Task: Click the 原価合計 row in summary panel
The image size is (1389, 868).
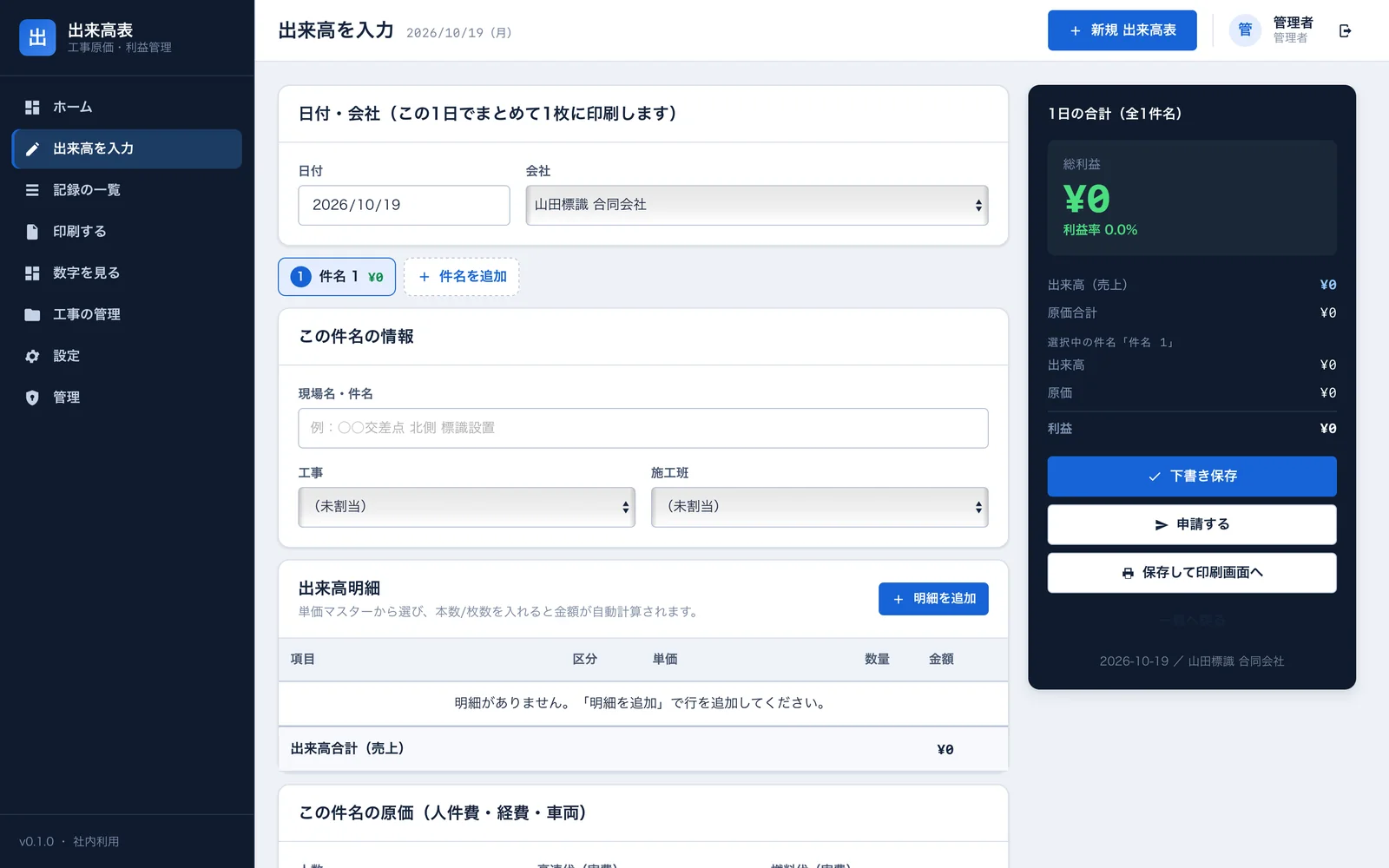Action: tap(1192, 313)
